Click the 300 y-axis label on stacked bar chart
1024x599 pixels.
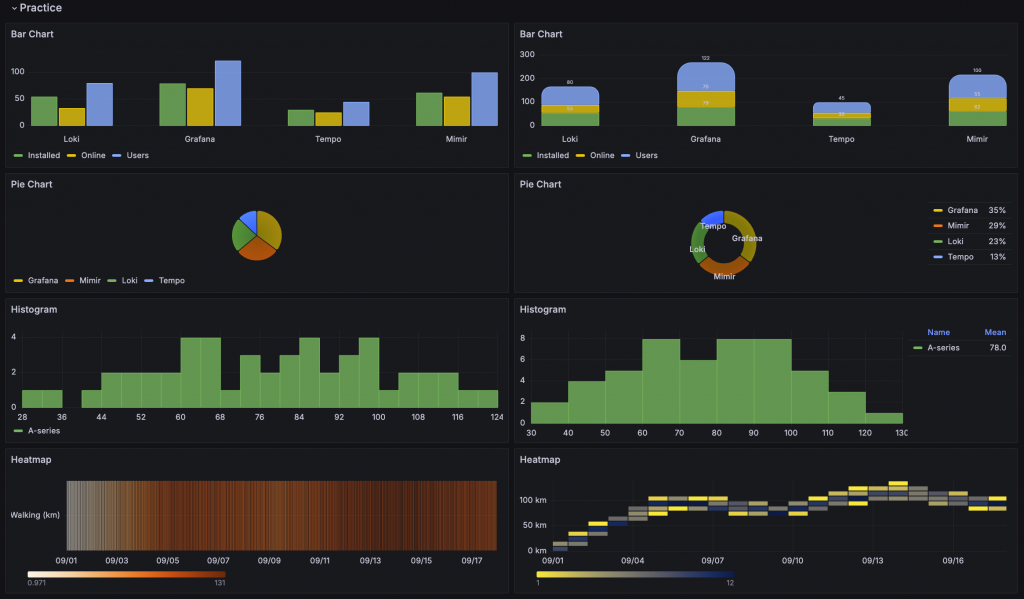tap(527, 54)
